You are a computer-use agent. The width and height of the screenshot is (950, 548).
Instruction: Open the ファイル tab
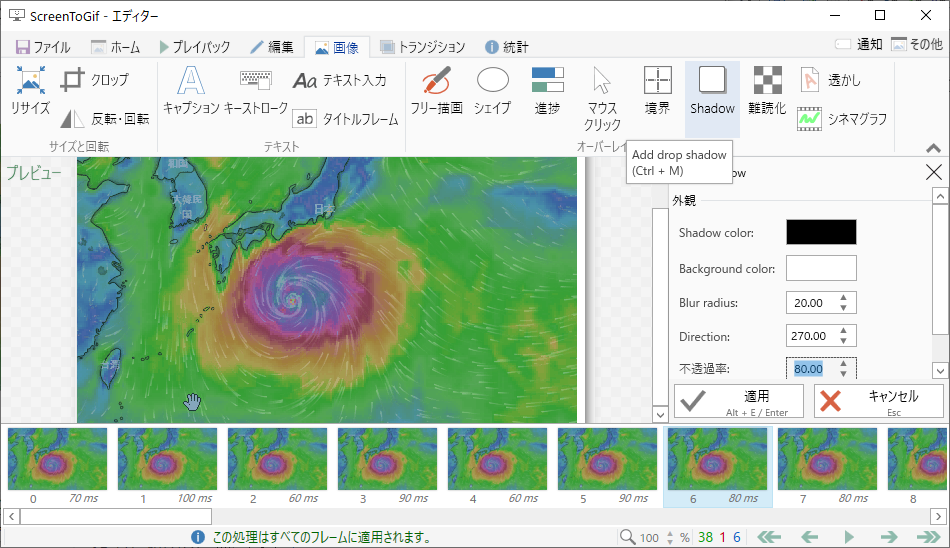[43, 47]
